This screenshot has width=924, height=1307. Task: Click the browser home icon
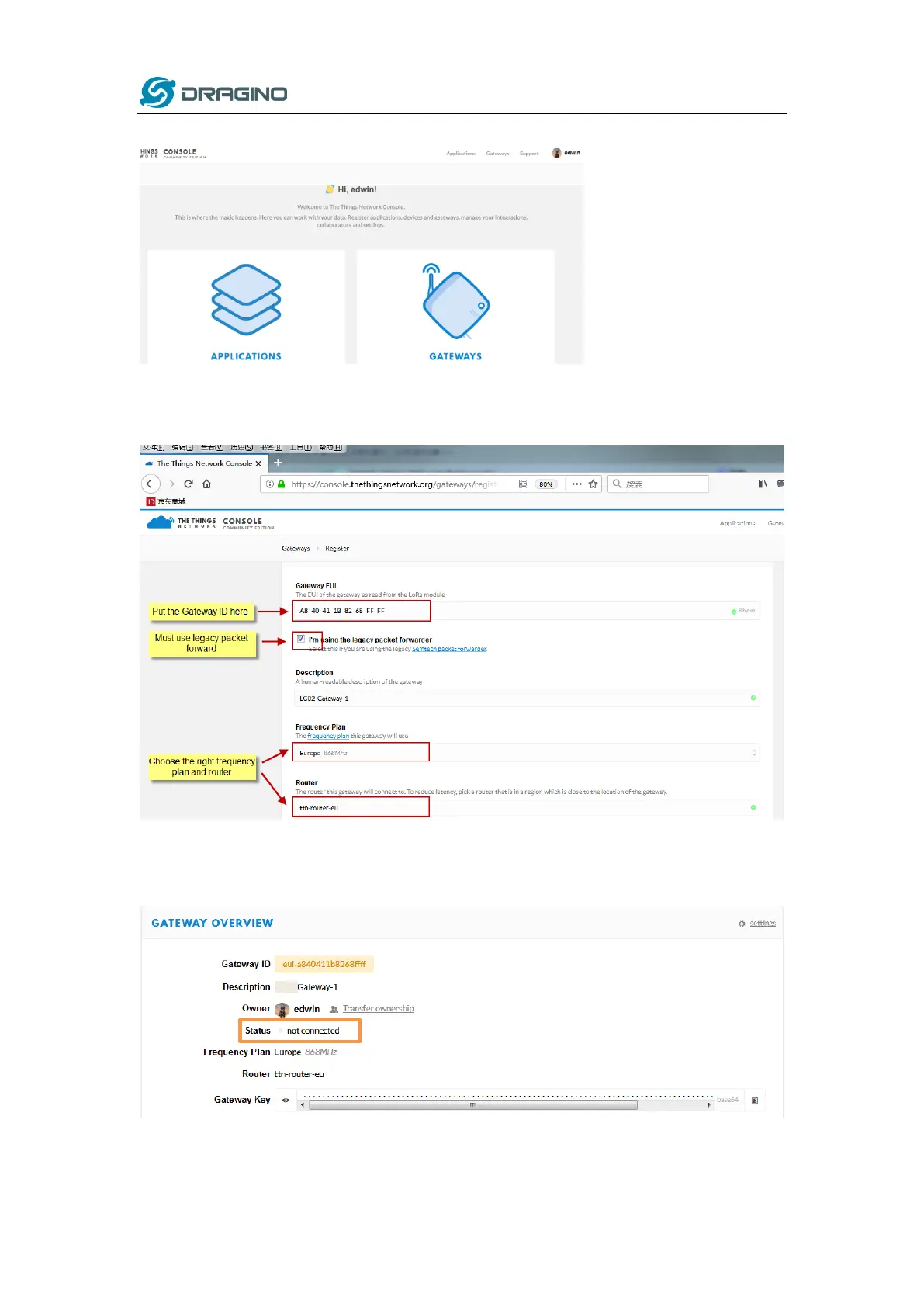(x=206, y=484)
